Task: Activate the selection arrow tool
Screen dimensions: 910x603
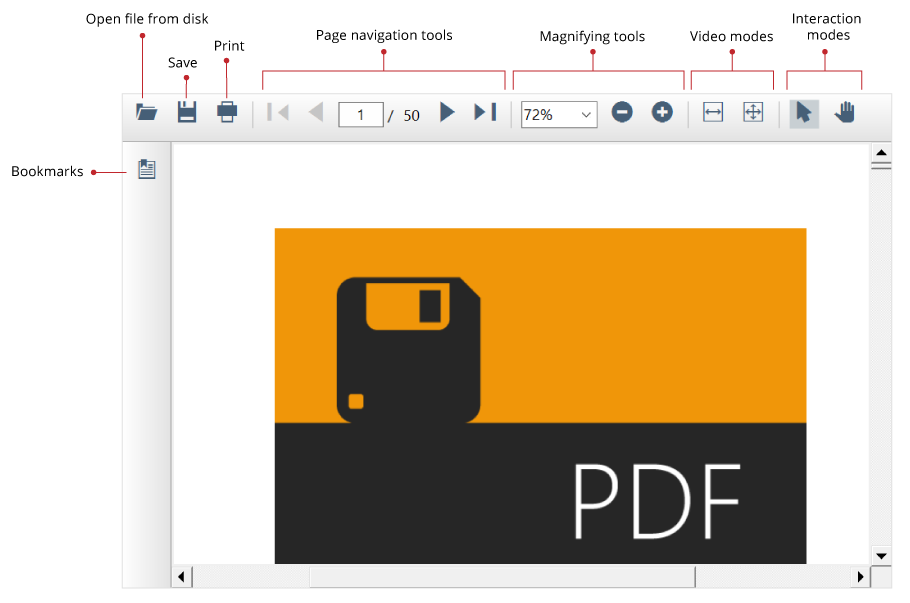Action: tap(804, 113)
